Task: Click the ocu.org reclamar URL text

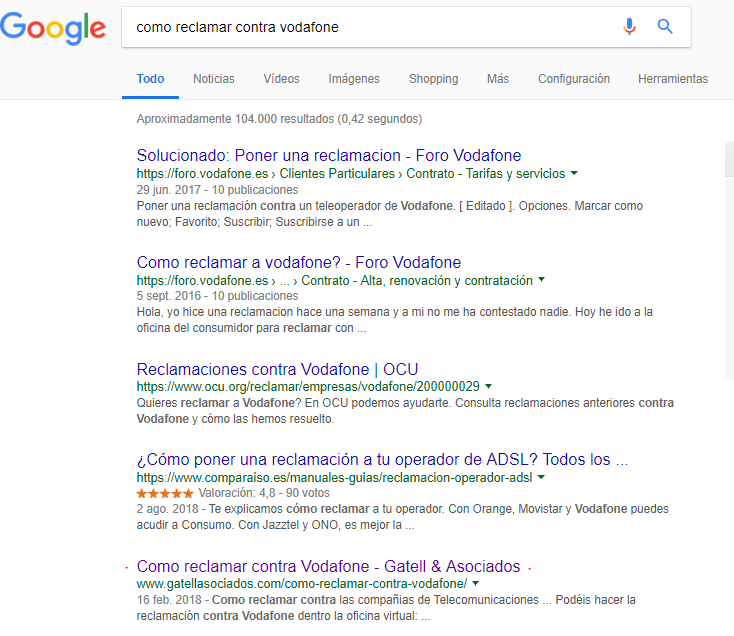Action: click(x=308, y=387)
